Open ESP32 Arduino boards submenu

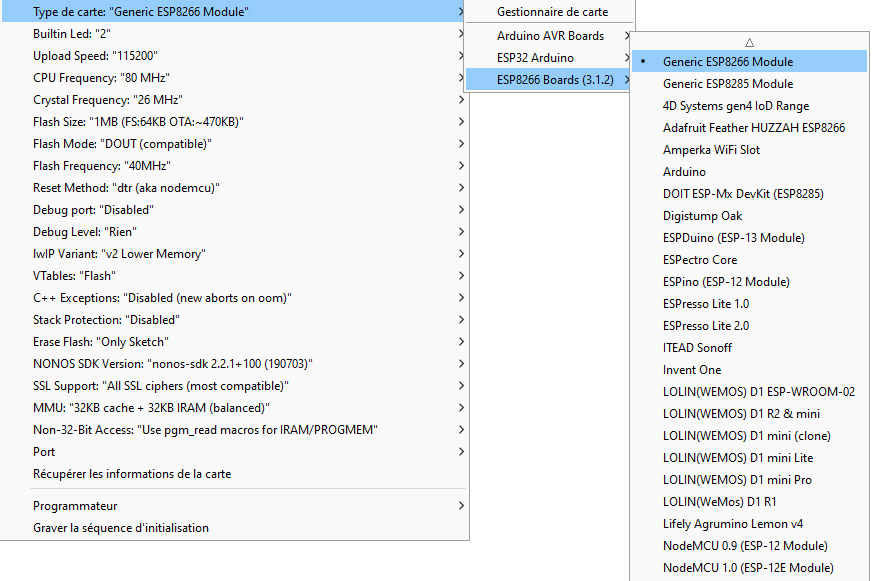[x=550, y=57]
